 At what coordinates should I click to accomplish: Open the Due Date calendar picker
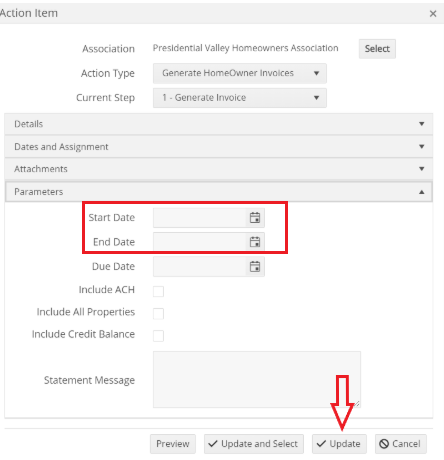point(255,267)
